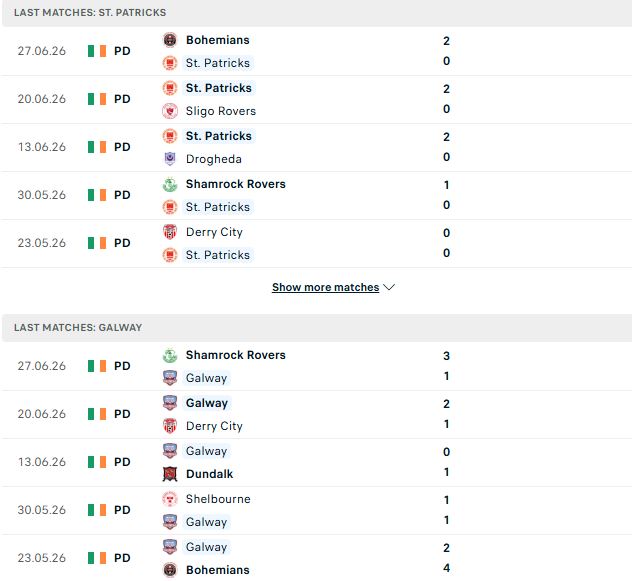
Task: Open Galway vs Dundalk team name Dundalk
Action: coord(209,474)
